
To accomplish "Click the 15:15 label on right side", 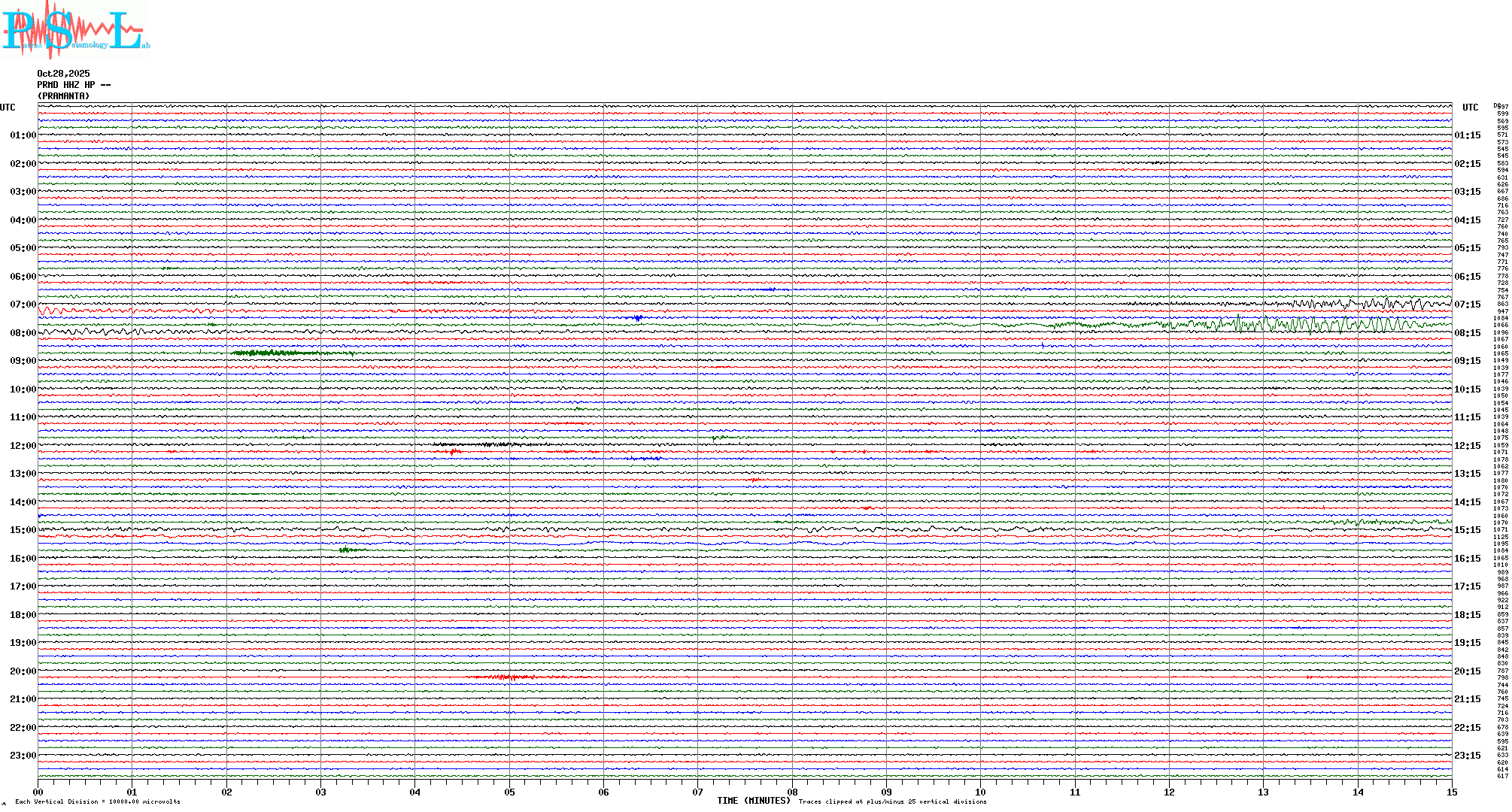I will pyautogui.click(x=1467, y=530).
